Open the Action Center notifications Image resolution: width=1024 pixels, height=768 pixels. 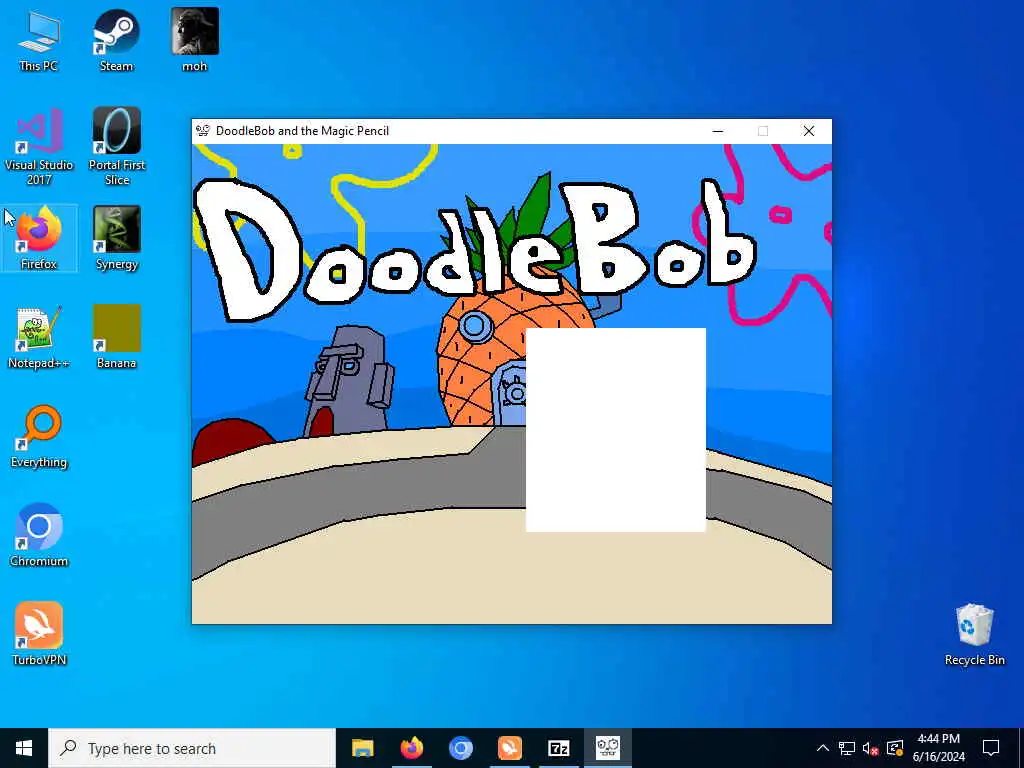(991, 748)
